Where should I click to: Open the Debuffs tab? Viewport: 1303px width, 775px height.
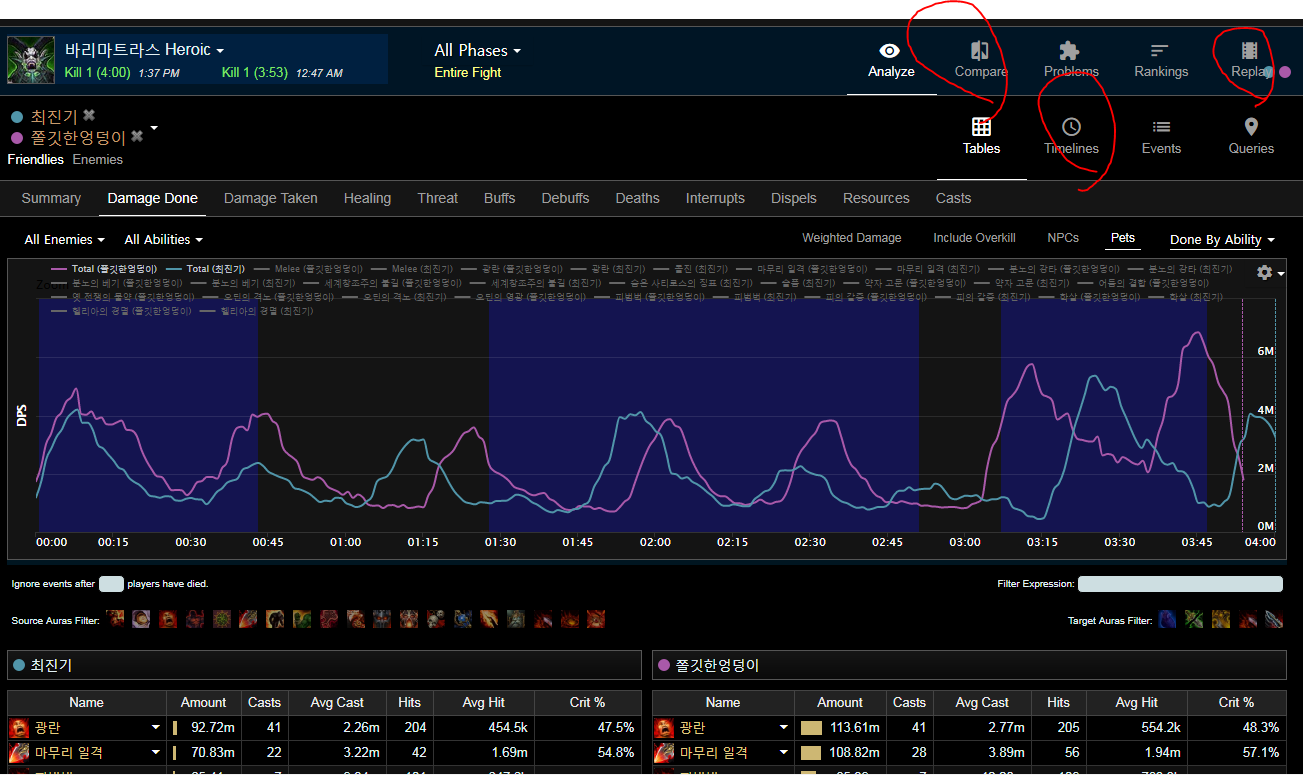pos(565,198)
